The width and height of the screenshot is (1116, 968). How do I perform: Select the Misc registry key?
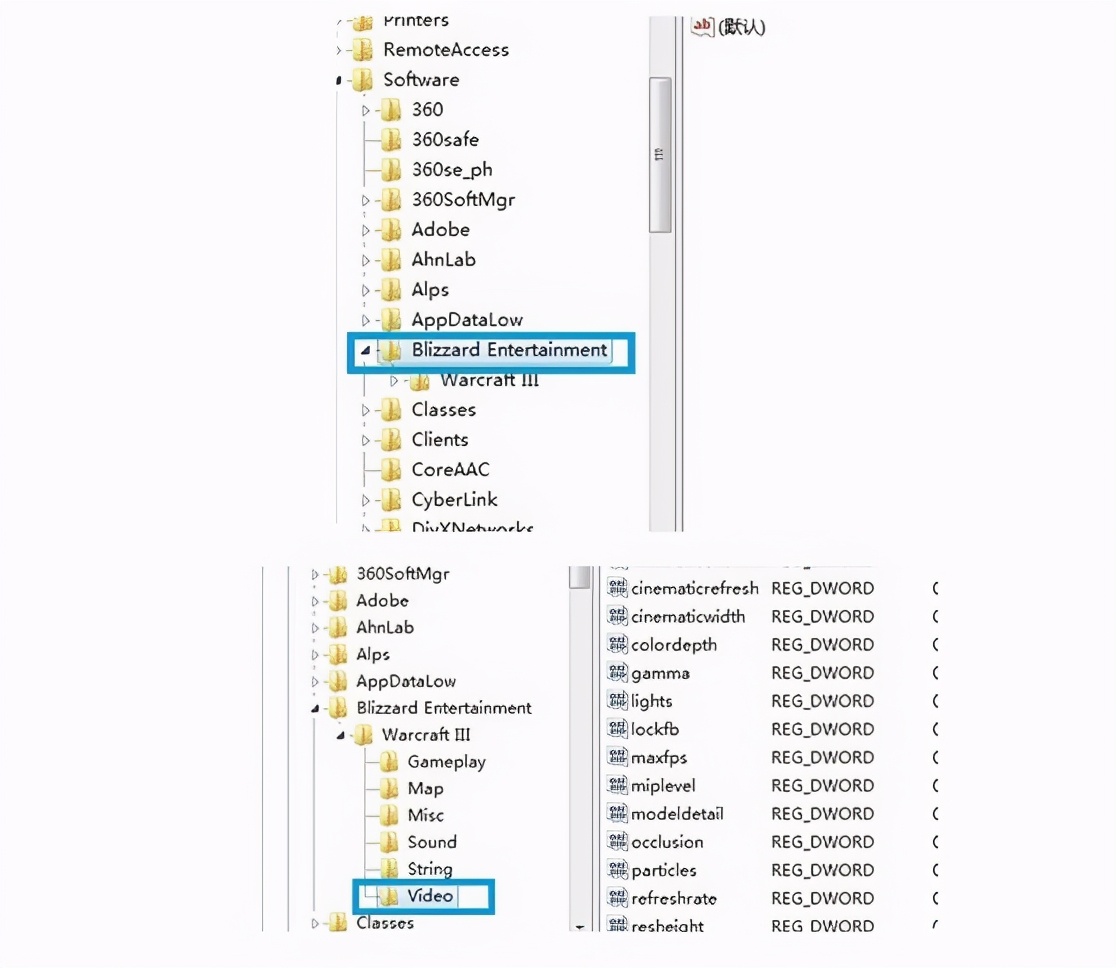(425, 816)
